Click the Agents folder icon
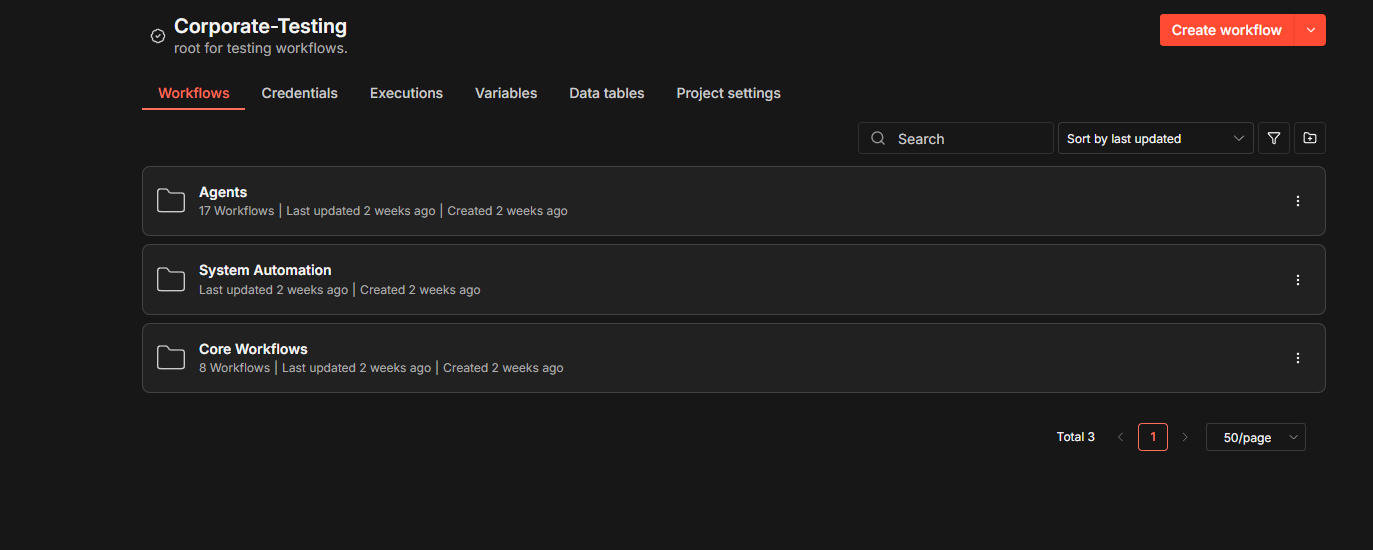This screenshot has width=1373, height=550. [171, 201]
